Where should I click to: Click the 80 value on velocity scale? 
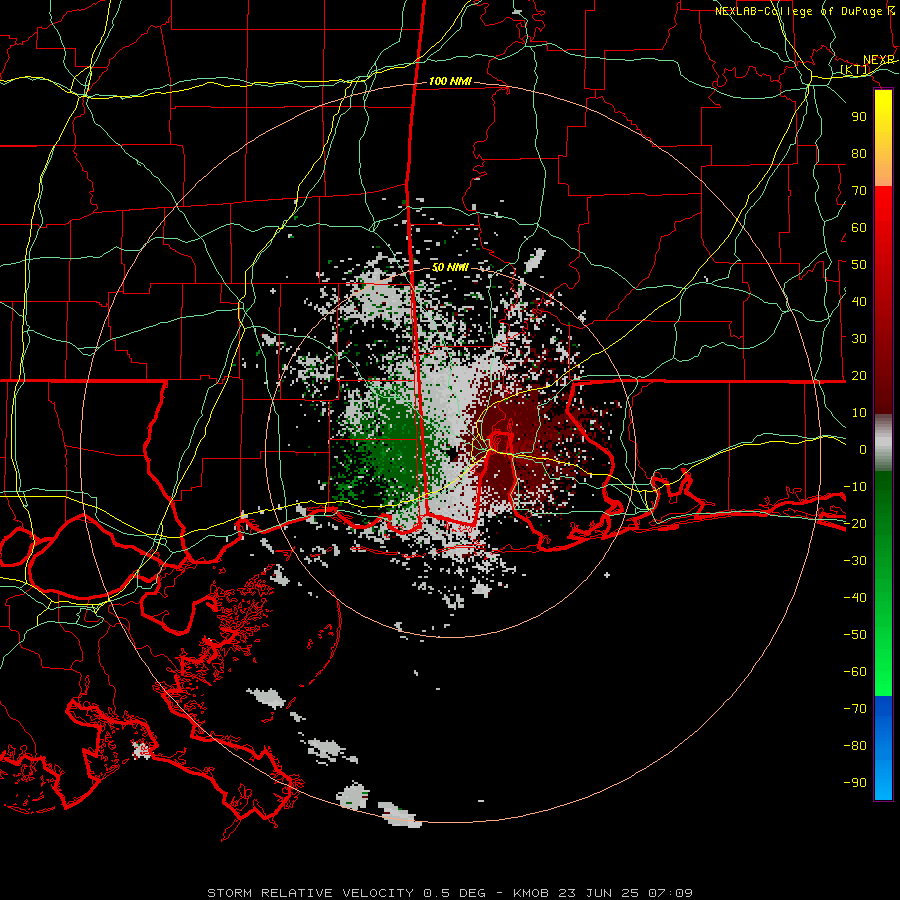pyautogui.click(x=859, y=154)
